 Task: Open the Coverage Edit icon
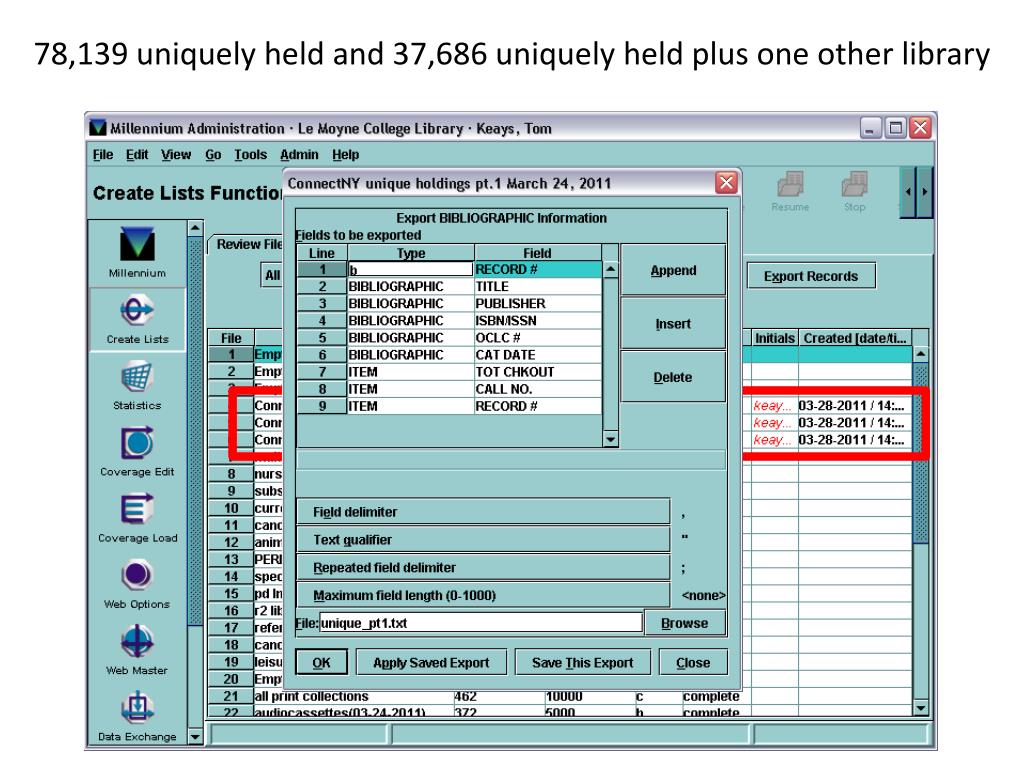[x=137, y=451]
